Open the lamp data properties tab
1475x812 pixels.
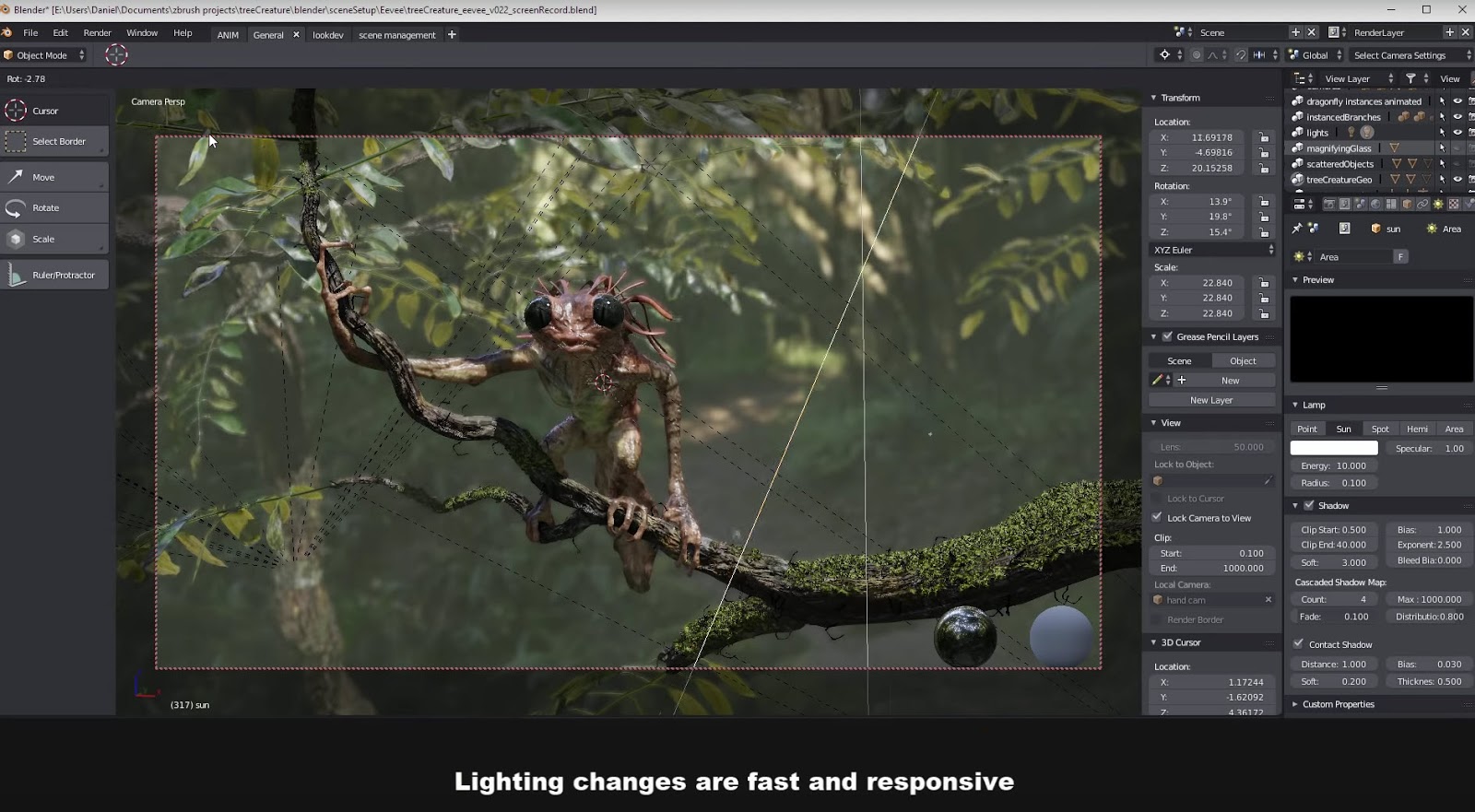point(1438,205)
